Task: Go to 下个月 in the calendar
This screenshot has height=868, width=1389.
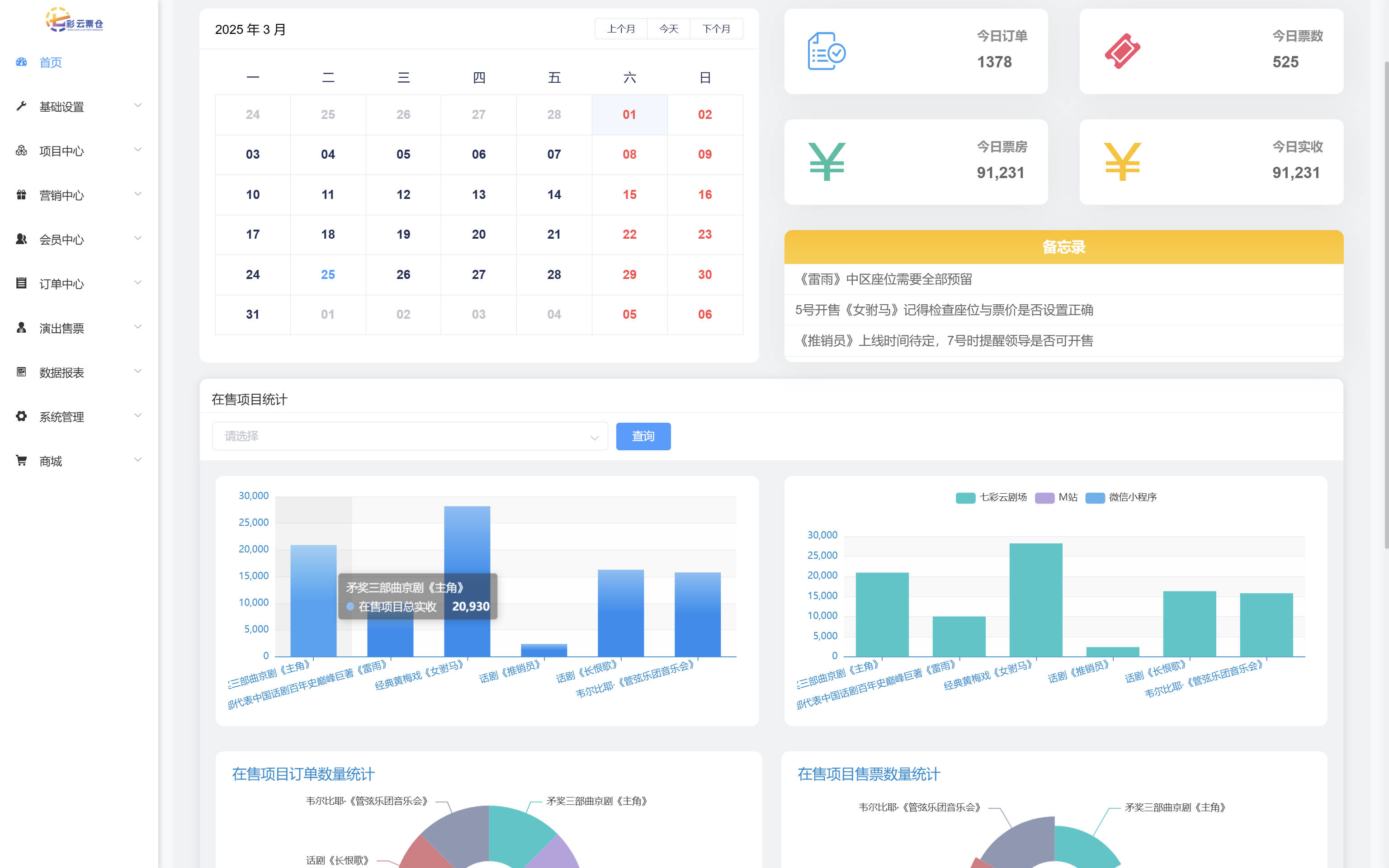Action: tap(716, 28)
